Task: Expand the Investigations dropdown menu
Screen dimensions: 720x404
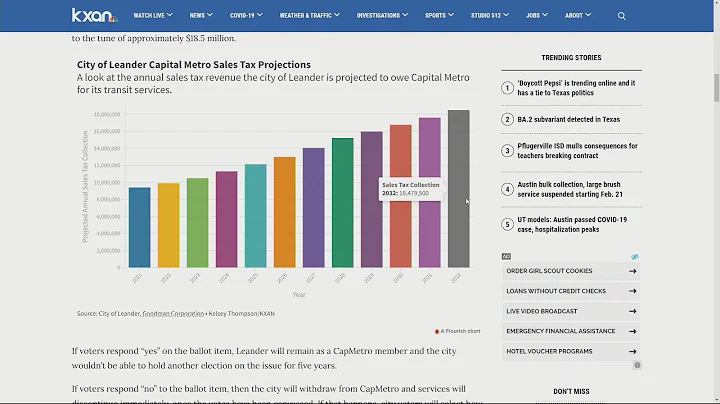Action: click(x=382, y=15)
